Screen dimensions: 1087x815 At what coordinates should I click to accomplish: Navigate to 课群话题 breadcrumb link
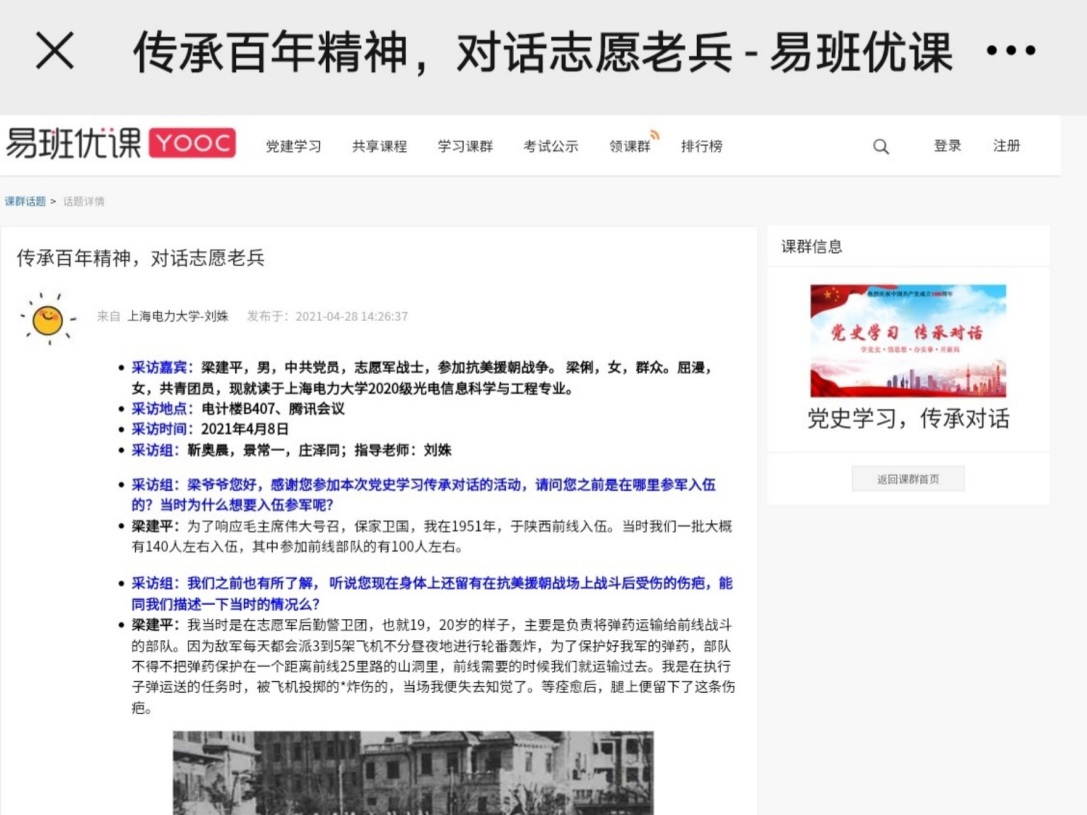point(25,202)
